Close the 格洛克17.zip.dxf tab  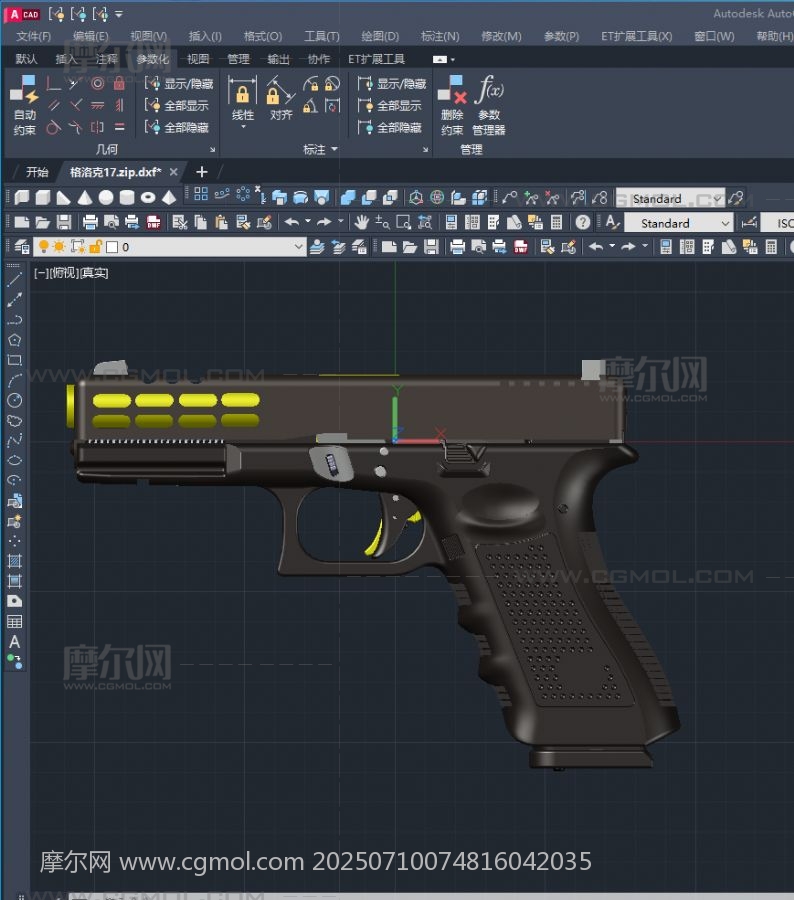[173, 172]
